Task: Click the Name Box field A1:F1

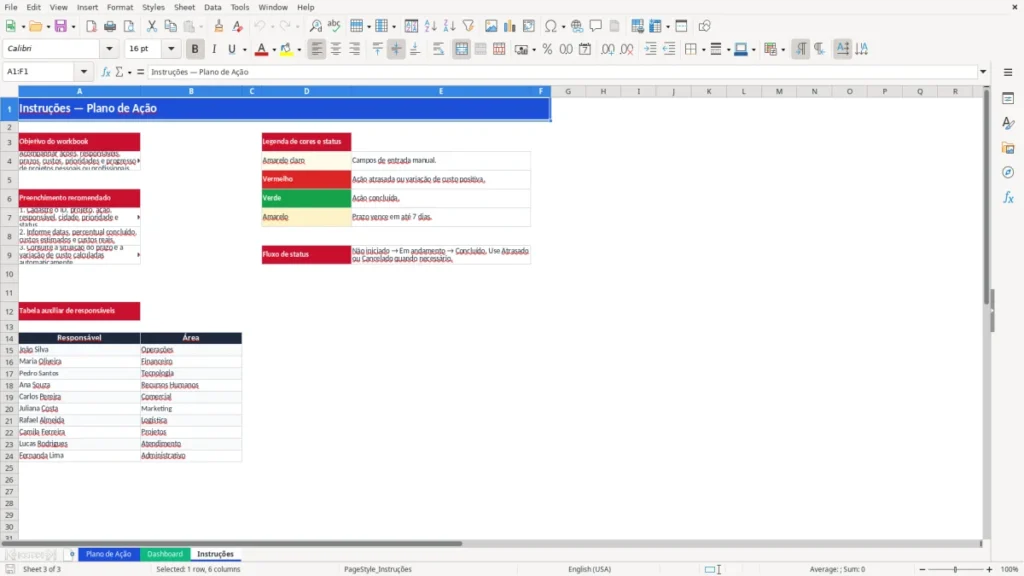Action: click(40, 72)
